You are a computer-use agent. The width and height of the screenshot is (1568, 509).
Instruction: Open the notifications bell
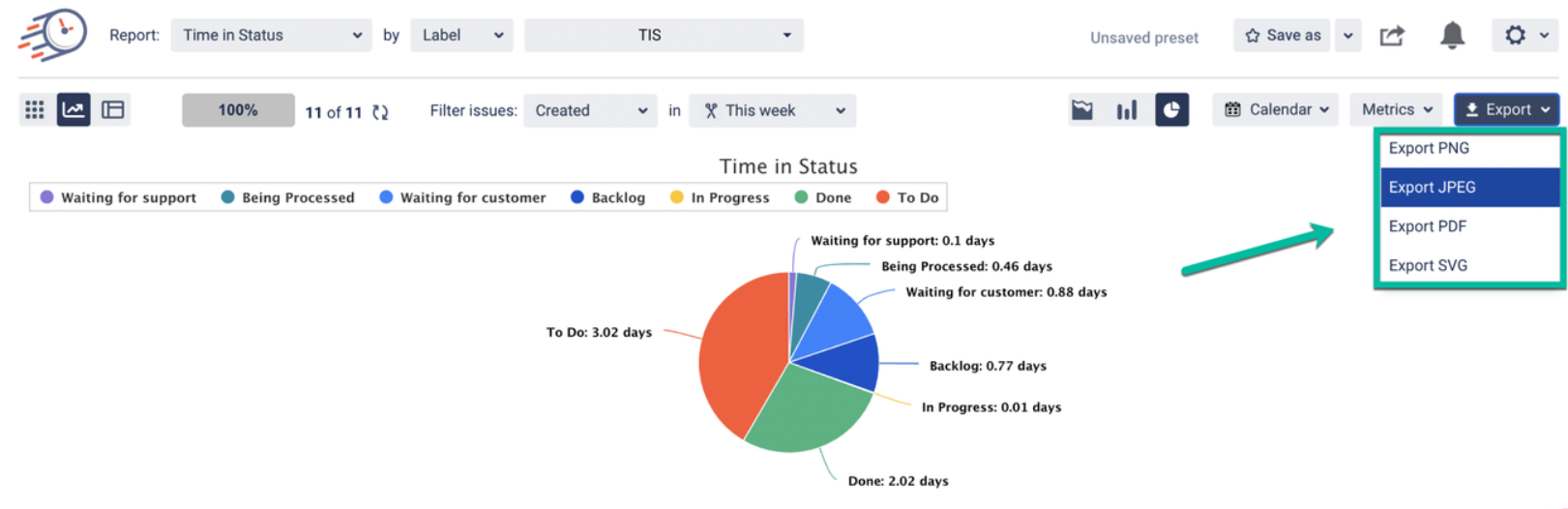(x=1452, y=36)
